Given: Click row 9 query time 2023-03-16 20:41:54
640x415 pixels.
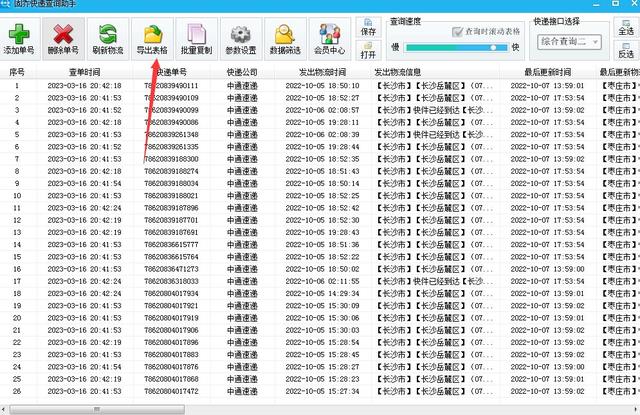Looking at the screenshot, I should tap(84, 184).
